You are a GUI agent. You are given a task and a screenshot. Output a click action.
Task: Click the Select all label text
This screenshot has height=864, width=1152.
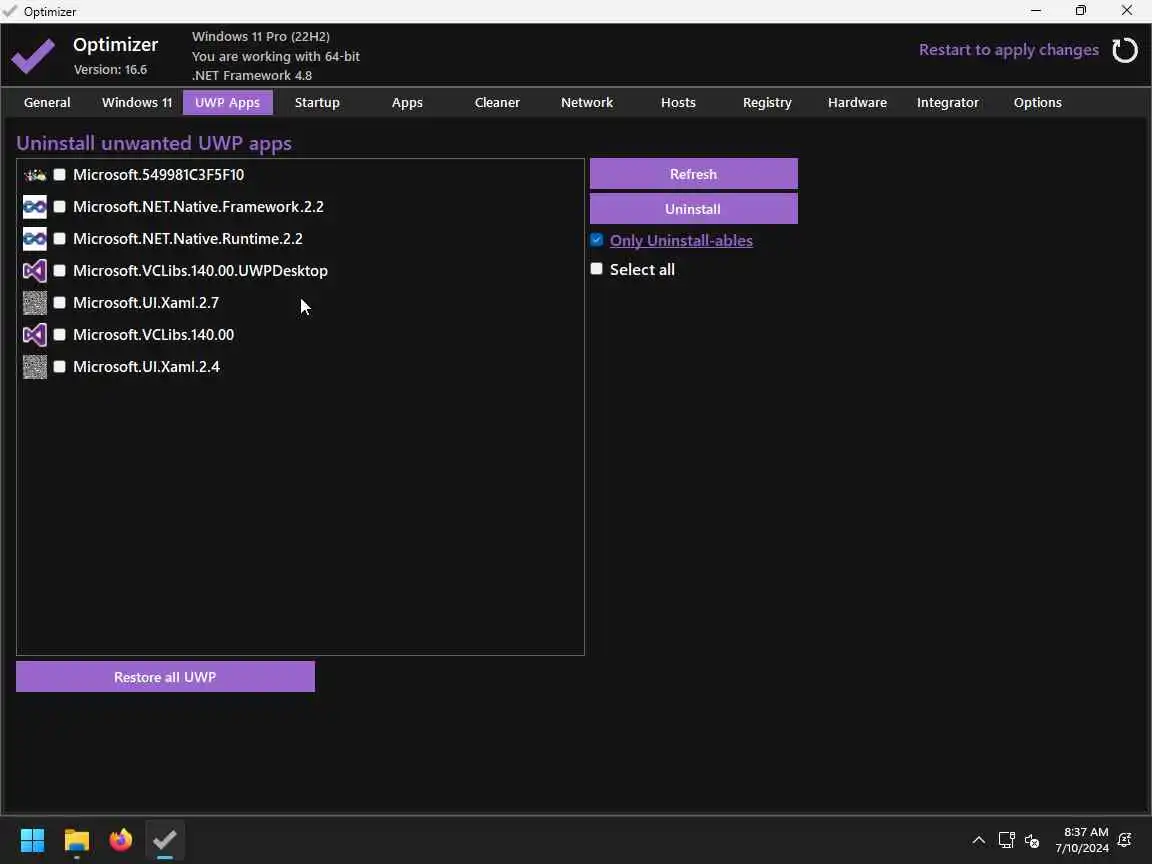[x=642, y=270]
